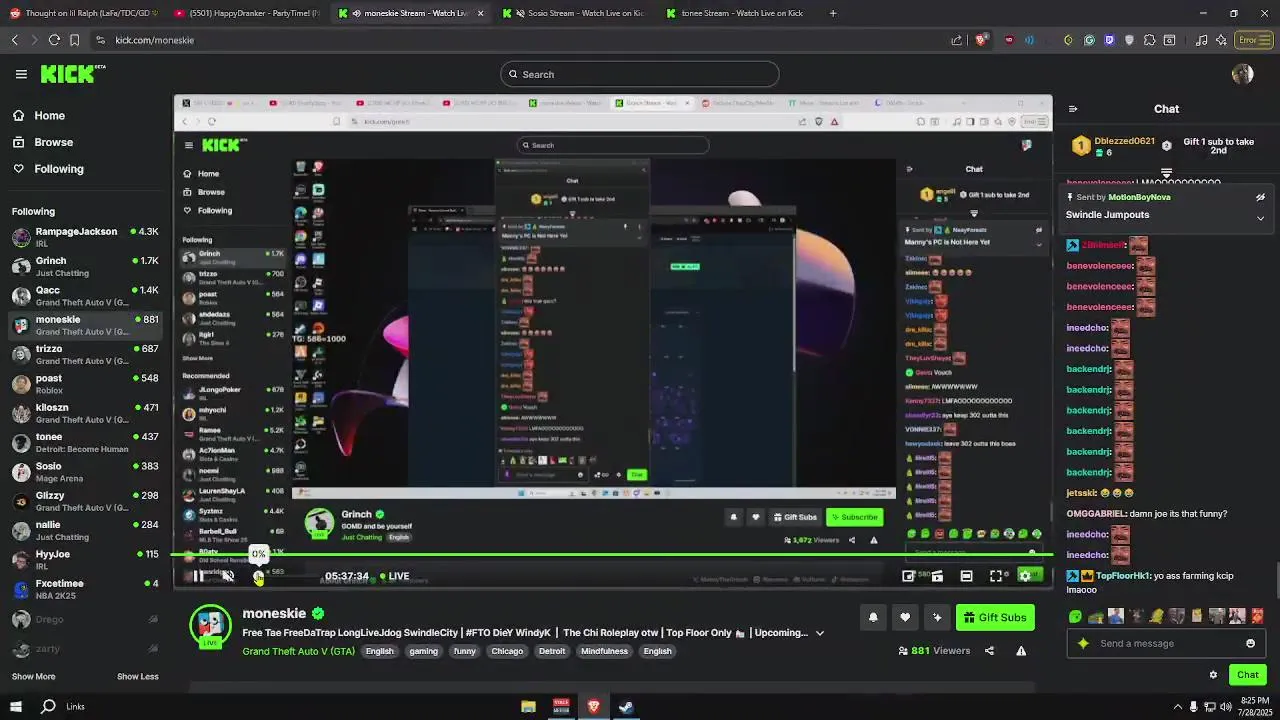This screenshot has width=1280, height=720.
Task: Send message with green Chat button
Action: pos(1247,675)
